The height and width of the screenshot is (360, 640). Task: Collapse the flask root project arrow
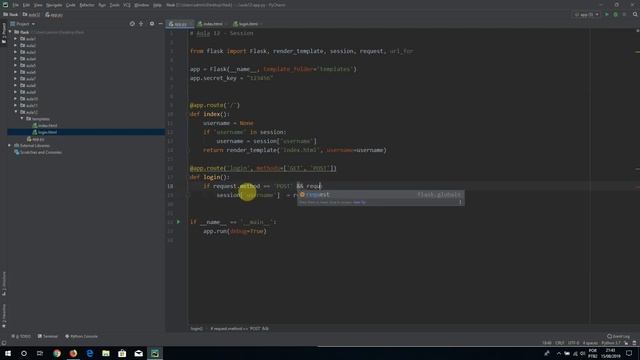(9, 32)
